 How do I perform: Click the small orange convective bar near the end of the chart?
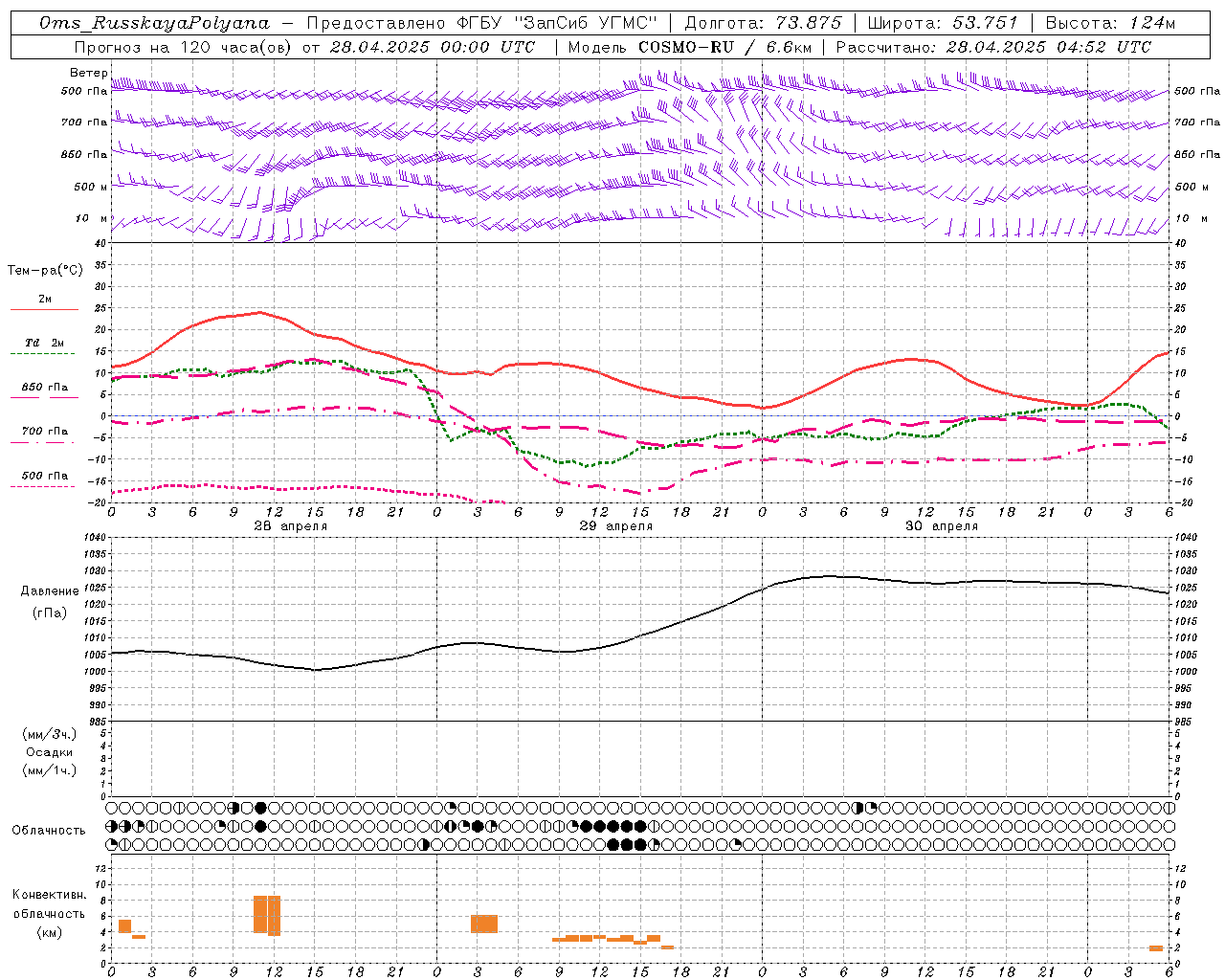pos(1156,948)
